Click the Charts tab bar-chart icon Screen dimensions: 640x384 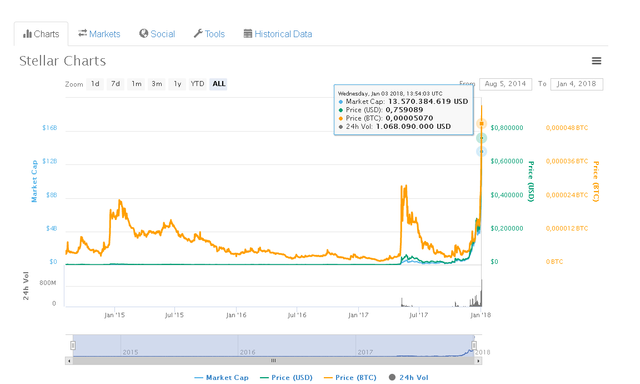pyautogui.click(x=27, y=34)
